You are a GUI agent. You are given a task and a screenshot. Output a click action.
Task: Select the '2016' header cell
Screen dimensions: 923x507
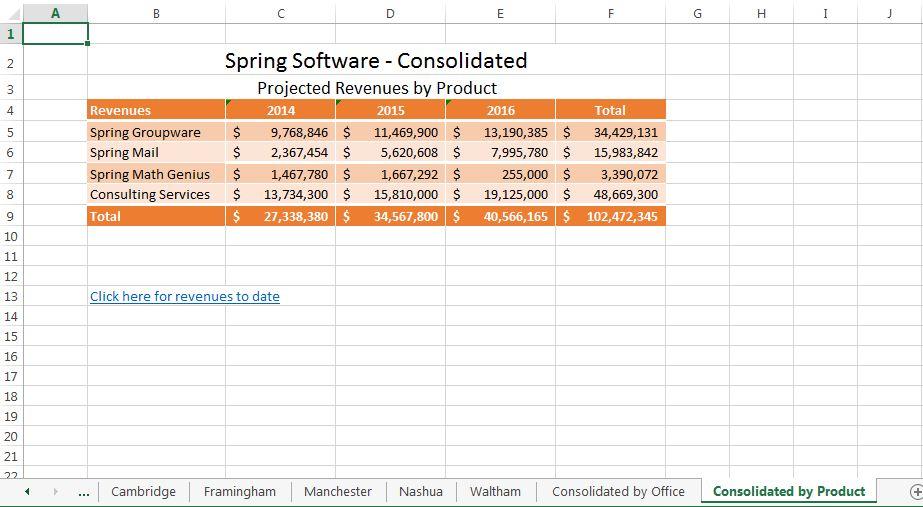[x=500, y=110]
